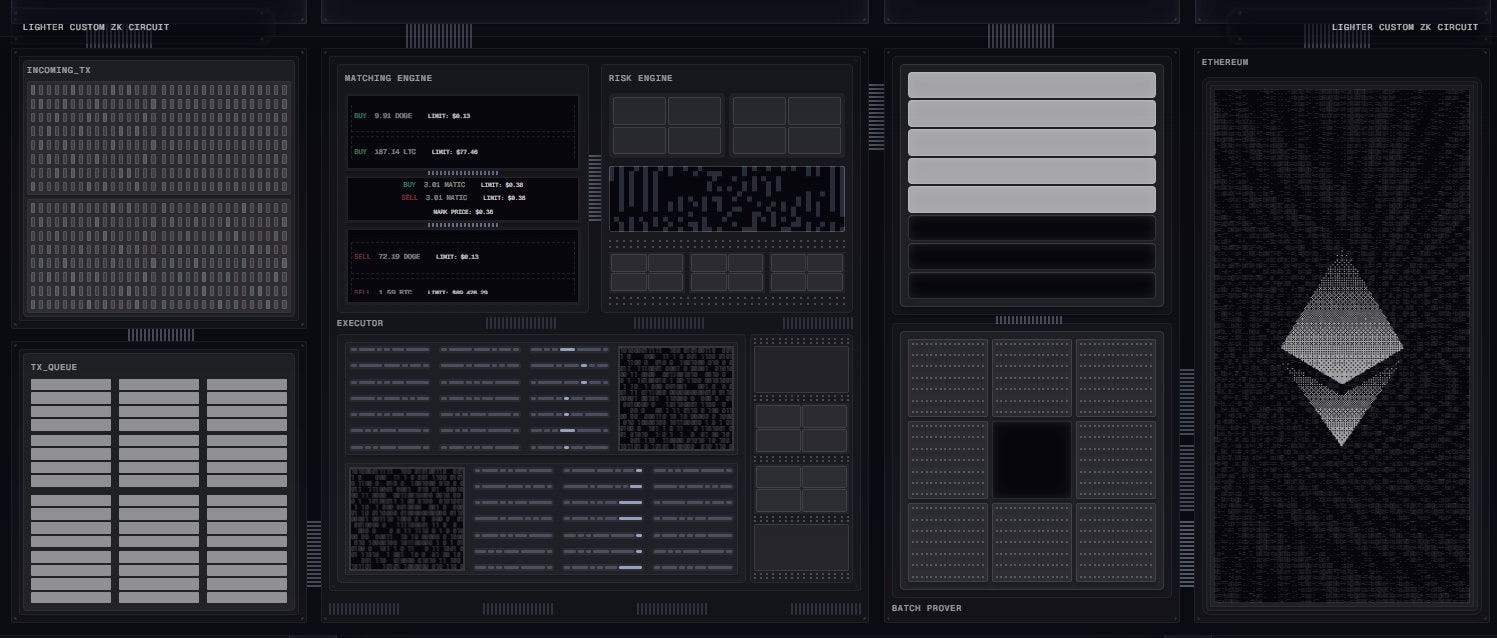Click the upper bit grid in INCOMING_TX
Screen dimensions: 1497x638
point(159,138)
